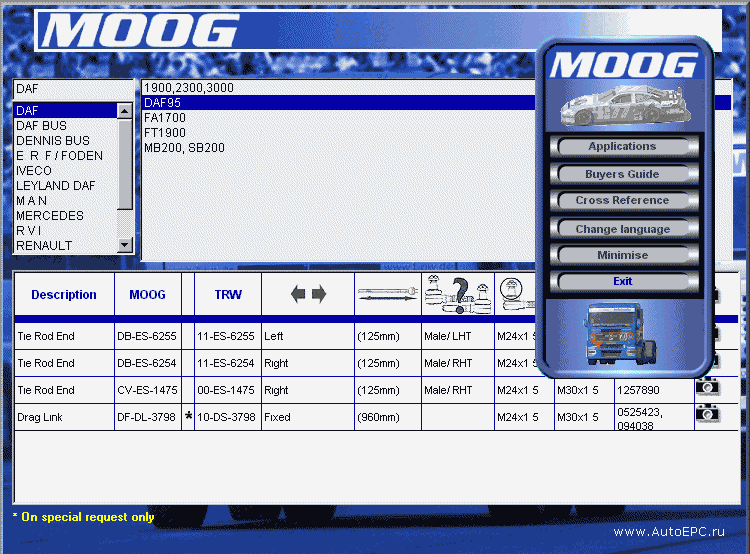Select MERCEDES manufacturer
The height and width of the screenshot is (554, 750).
pyautogui.click(x=66, y=216)
